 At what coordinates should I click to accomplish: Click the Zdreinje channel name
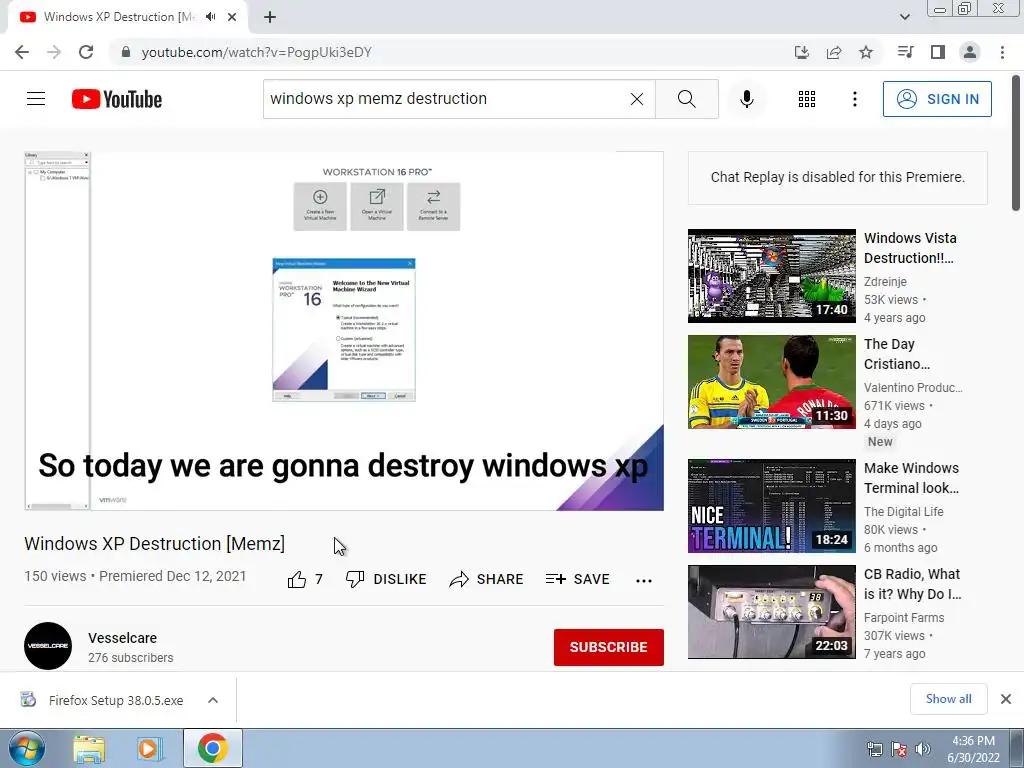coord(885,281)
